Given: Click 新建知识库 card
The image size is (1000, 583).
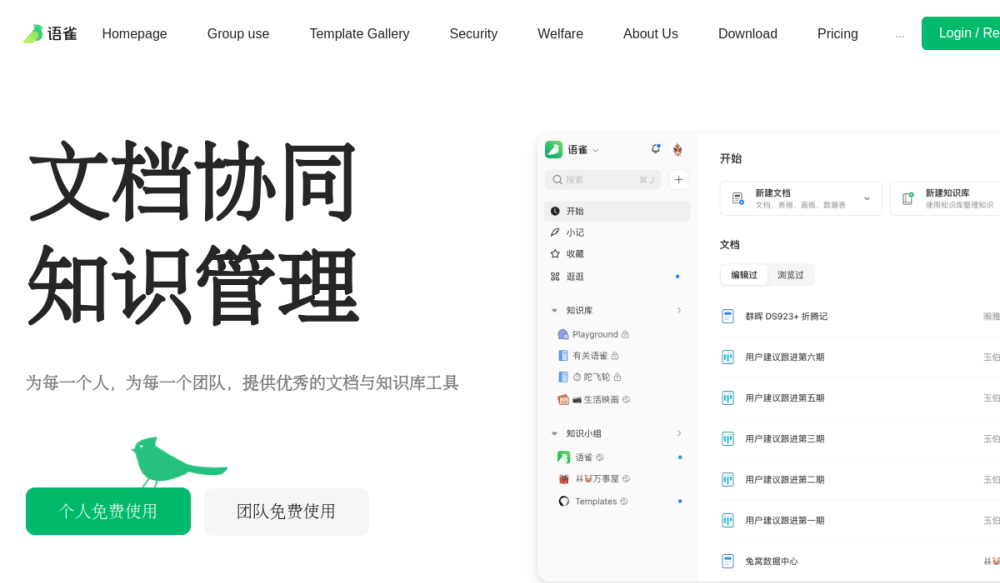Looking at the screenshot, I should click(945, 198).
